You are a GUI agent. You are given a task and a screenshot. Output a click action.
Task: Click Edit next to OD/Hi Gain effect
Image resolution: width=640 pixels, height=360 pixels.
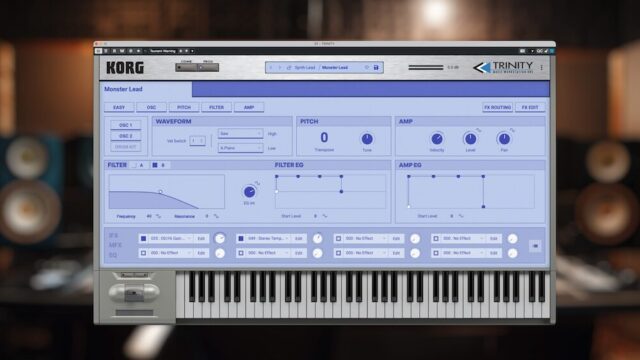coord(201,238)
